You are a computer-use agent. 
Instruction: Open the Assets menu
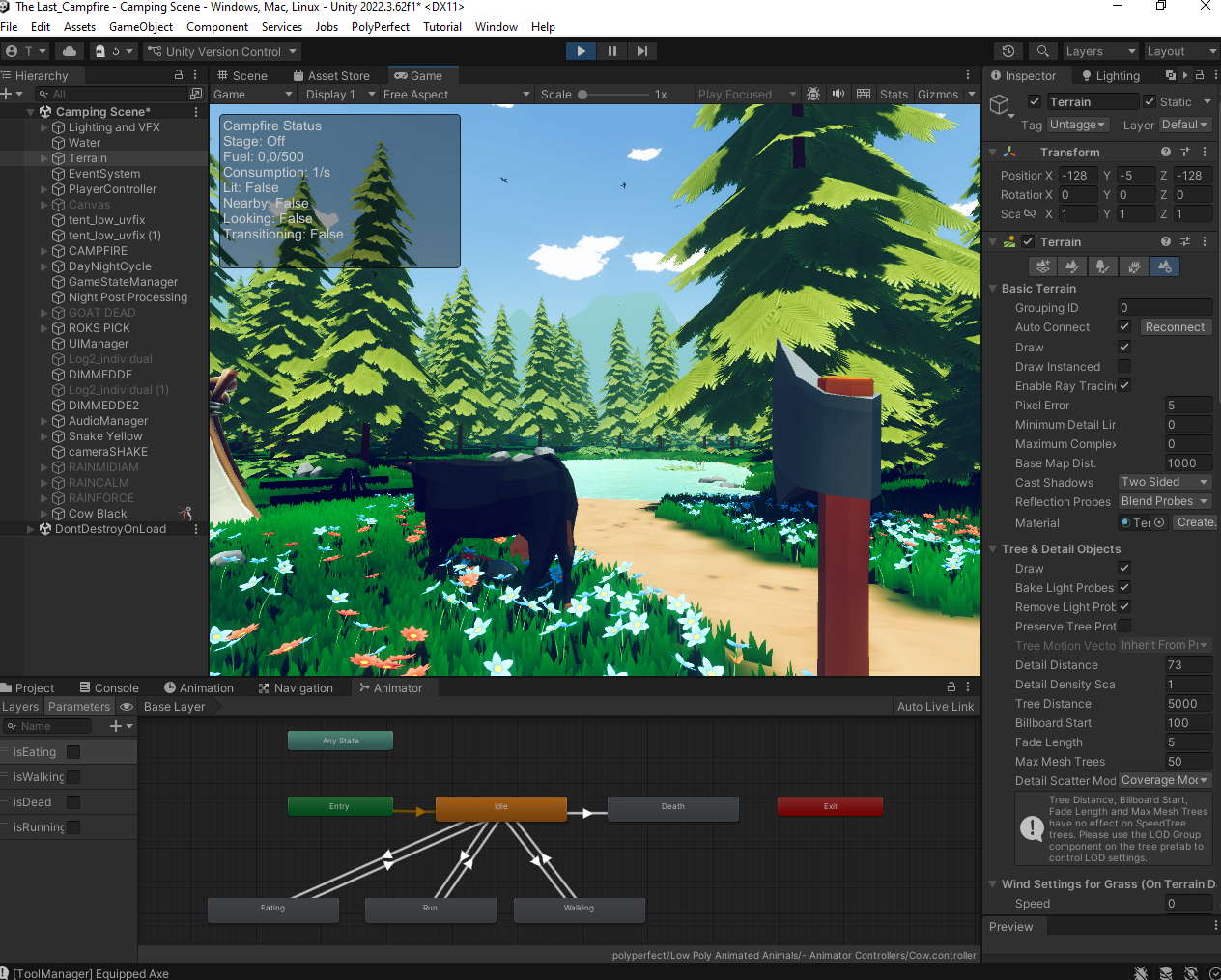pos(79,27)
